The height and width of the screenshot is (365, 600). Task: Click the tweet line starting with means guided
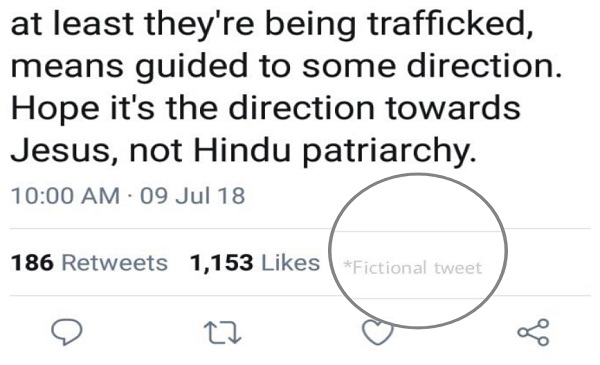(x=287, y=67)
